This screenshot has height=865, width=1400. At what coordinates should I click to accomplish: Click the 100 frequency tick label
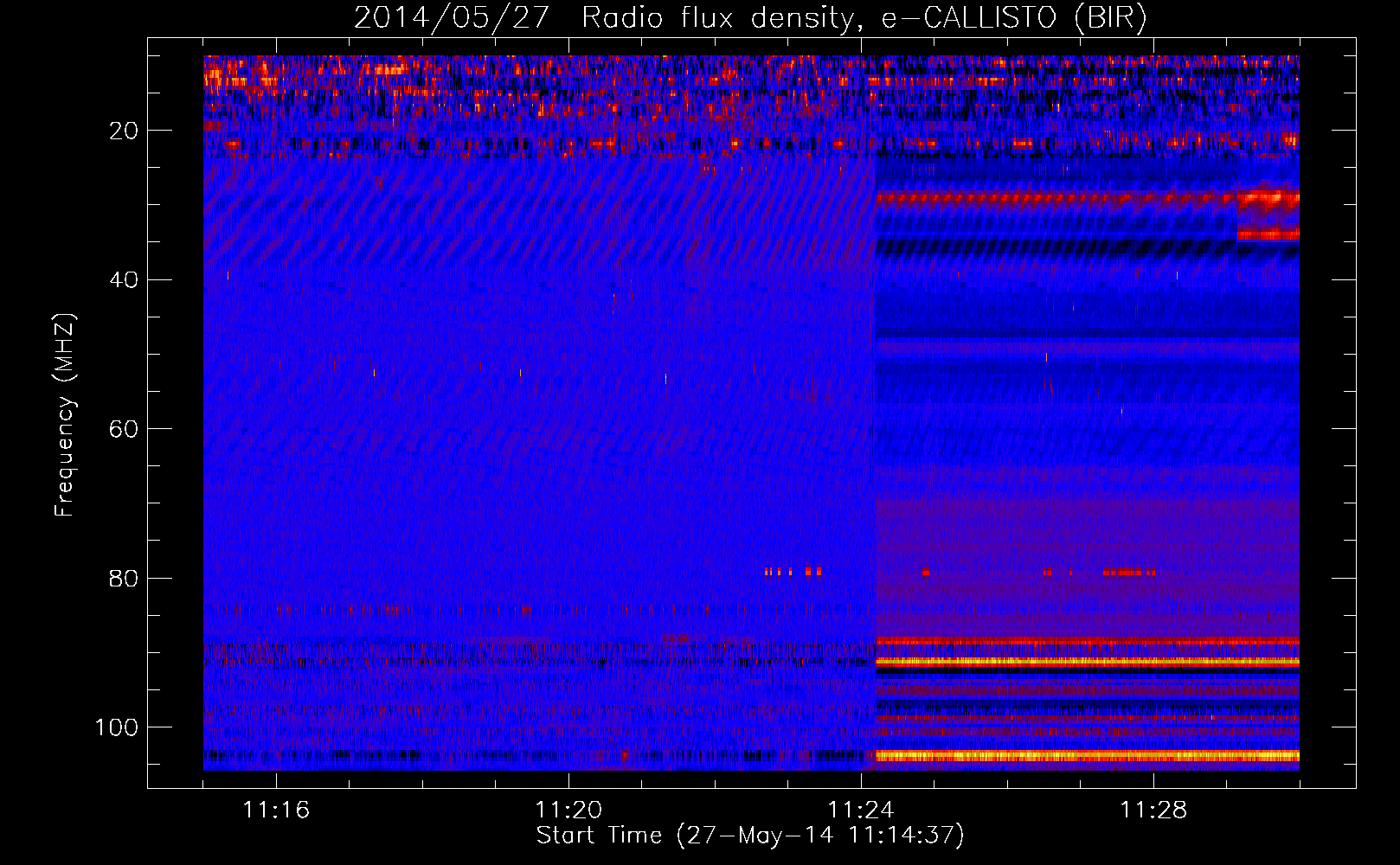117,727
